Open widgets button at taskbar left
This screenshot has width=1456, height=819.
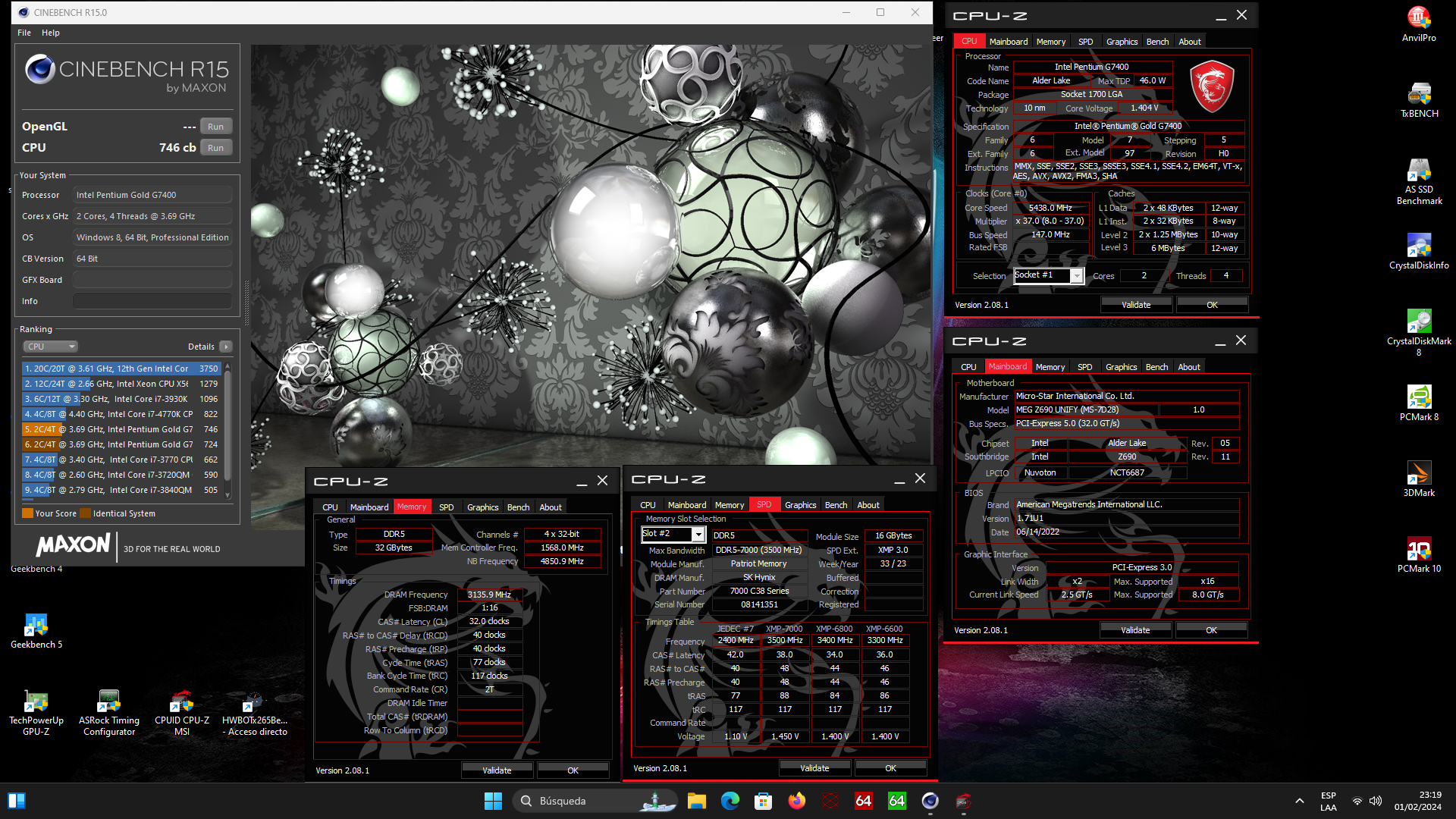(x=17, y=801)
